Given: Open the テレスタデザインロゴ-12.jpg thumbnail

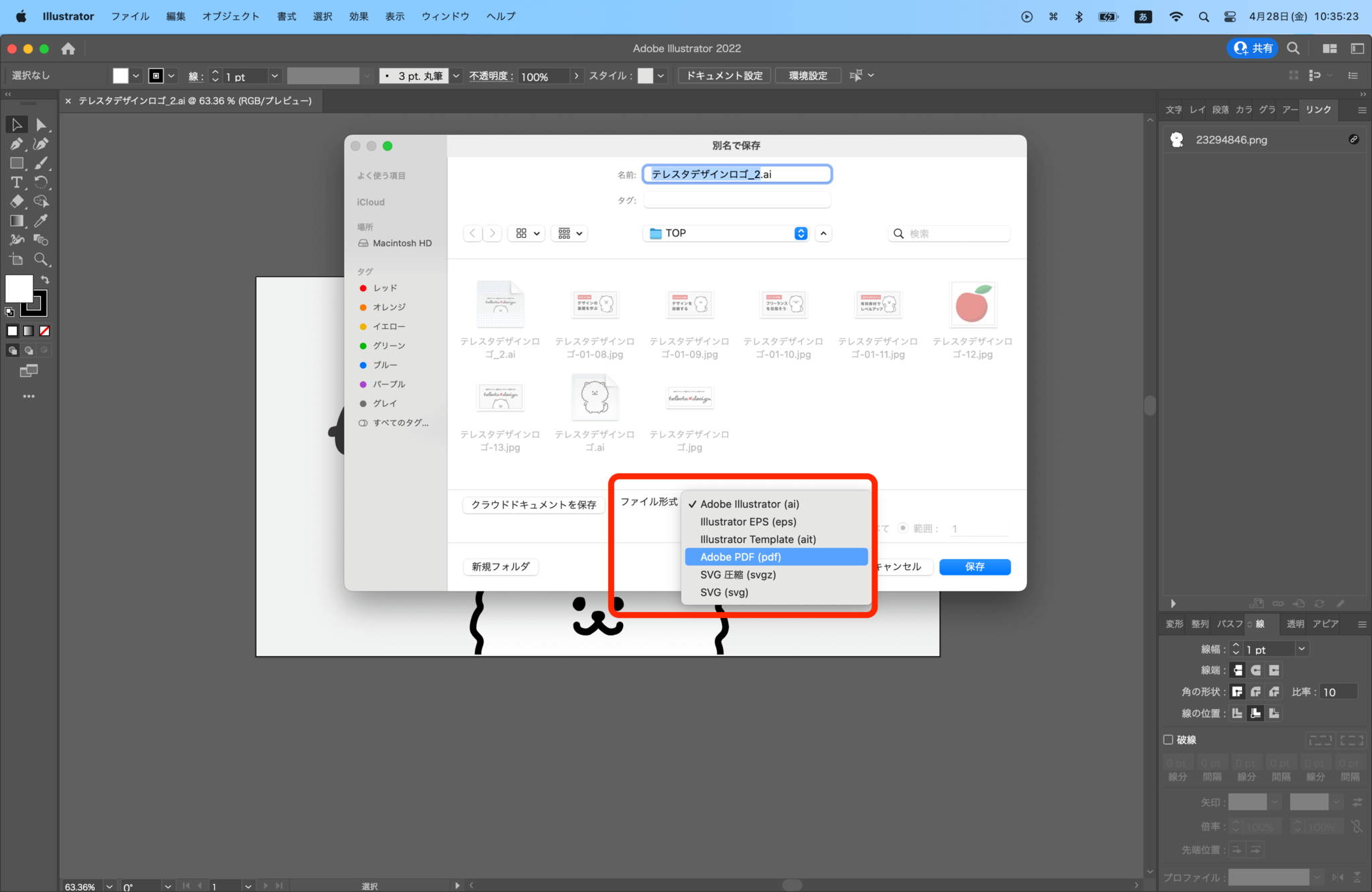Looking at the screenshot, I should 973,305.
